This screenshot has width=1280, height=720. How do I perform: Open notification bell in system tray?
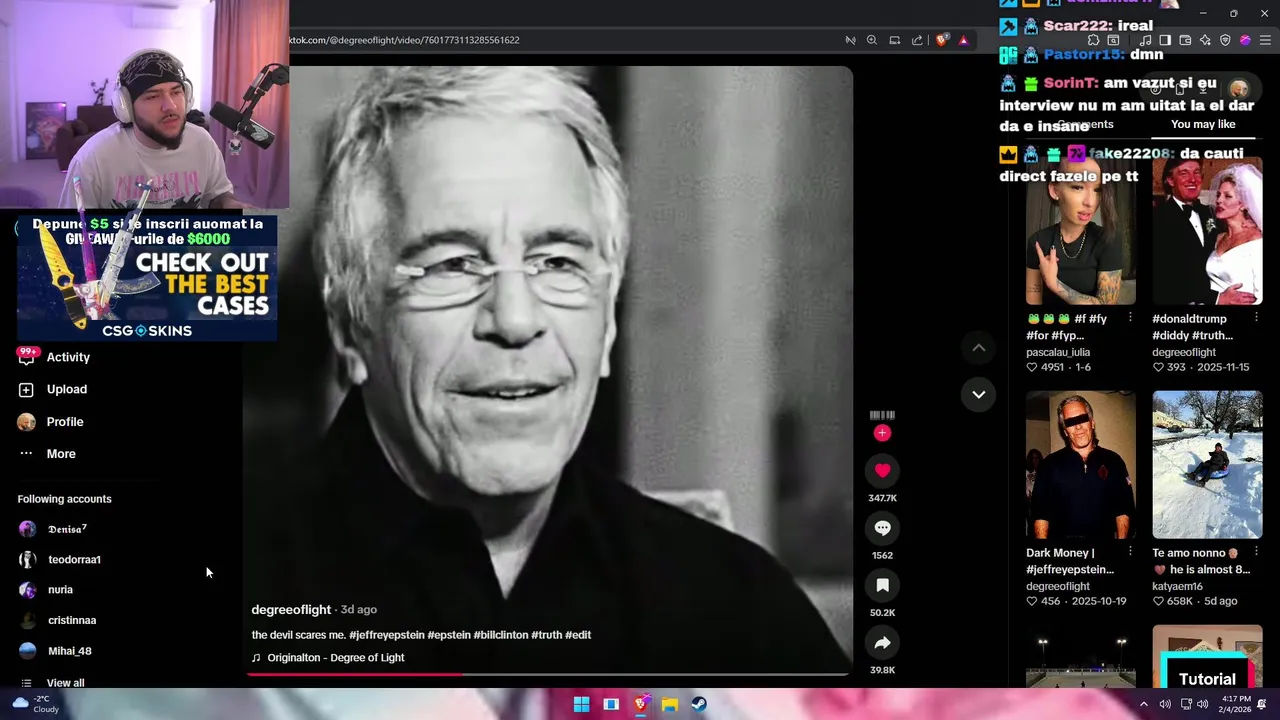tap(1262, 704)
